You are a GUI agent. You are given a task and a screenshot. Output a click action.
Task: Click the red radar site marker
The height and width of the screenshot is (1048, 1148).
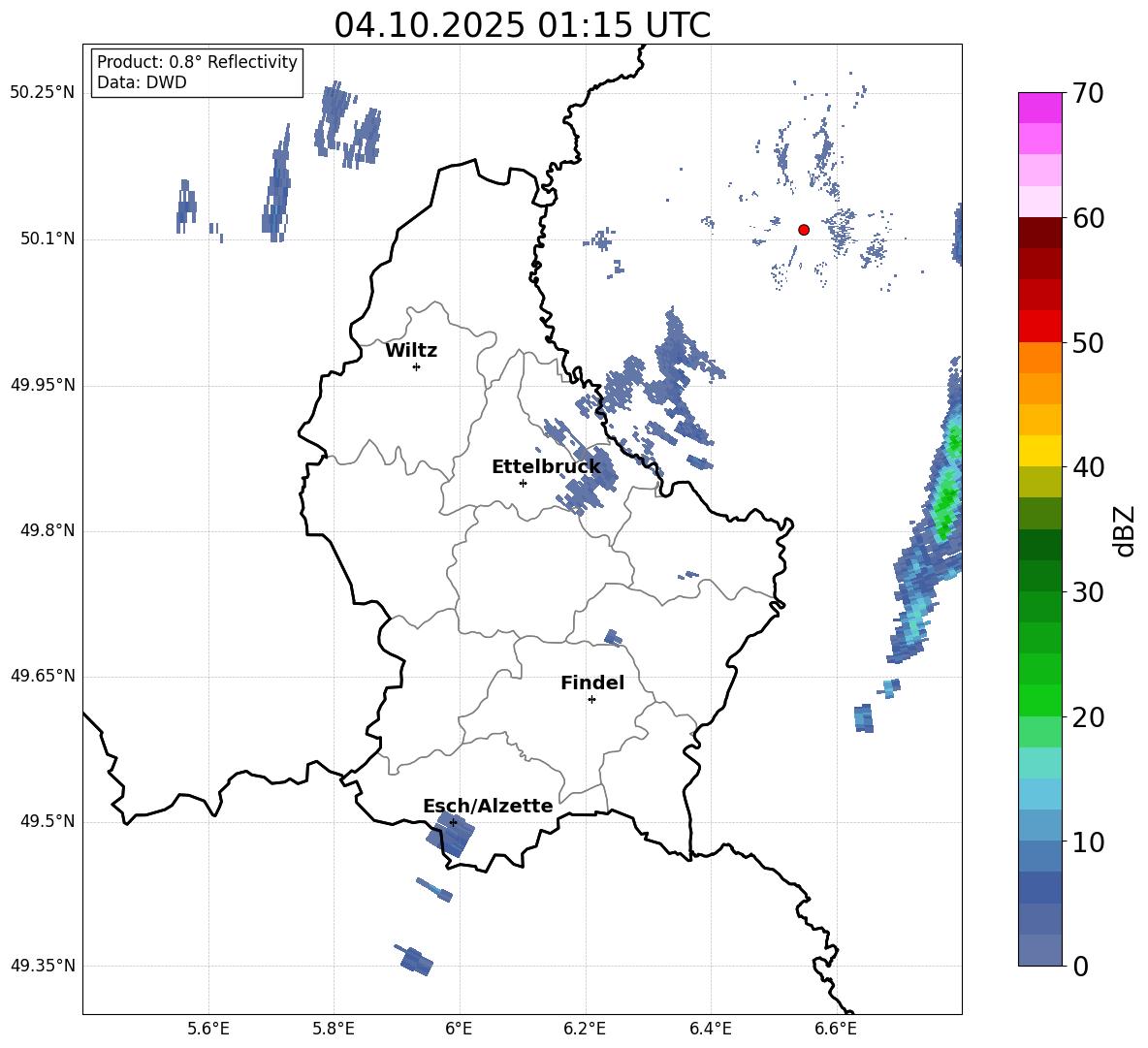804,230
